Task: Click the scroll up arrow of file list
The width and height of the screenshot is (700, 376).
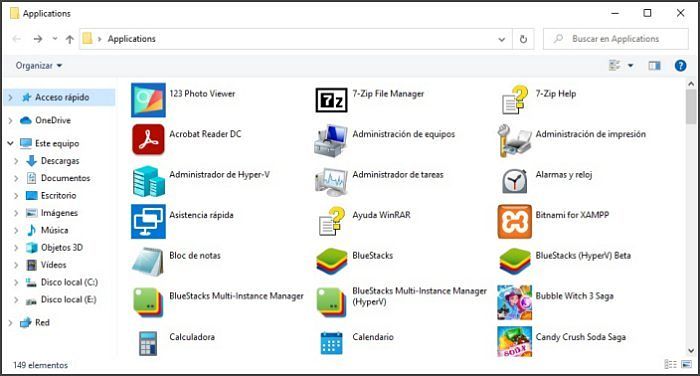Action: (x=691, y=84)
